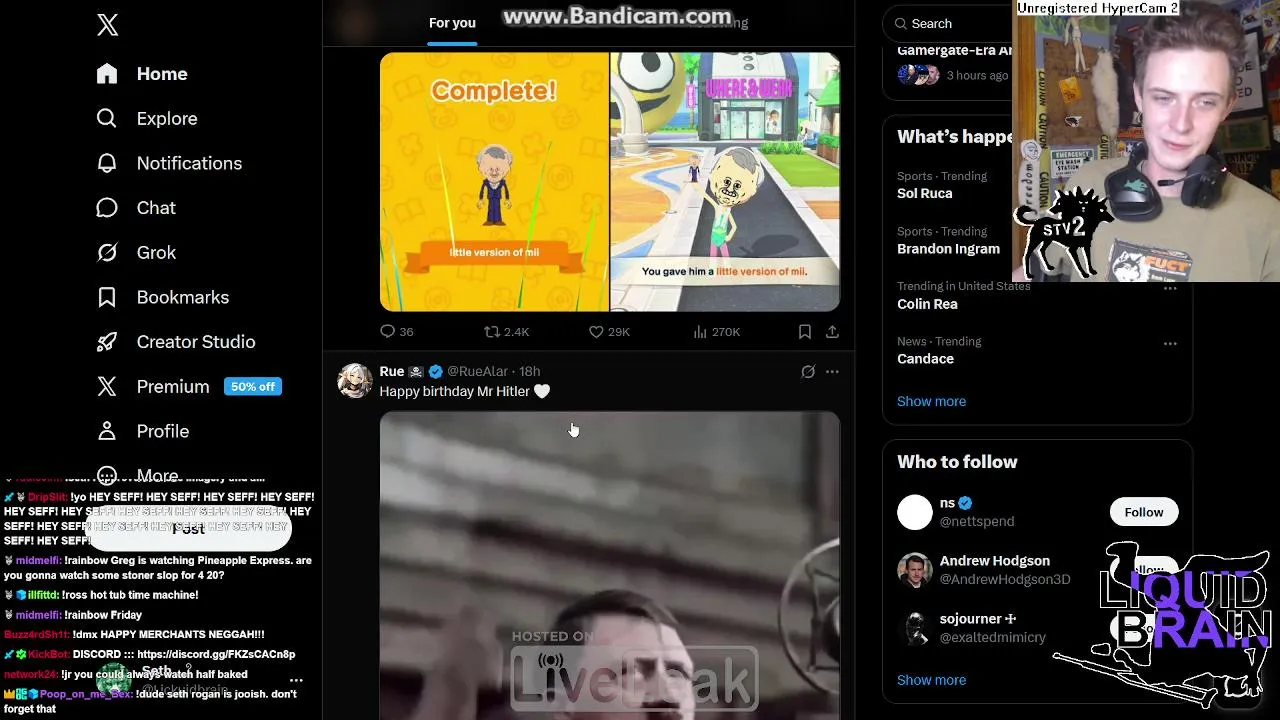The image size is (1280, 720).
Task: Show more Who to follow suggestions
Action: pyautogui.click(x=931, y=680)
